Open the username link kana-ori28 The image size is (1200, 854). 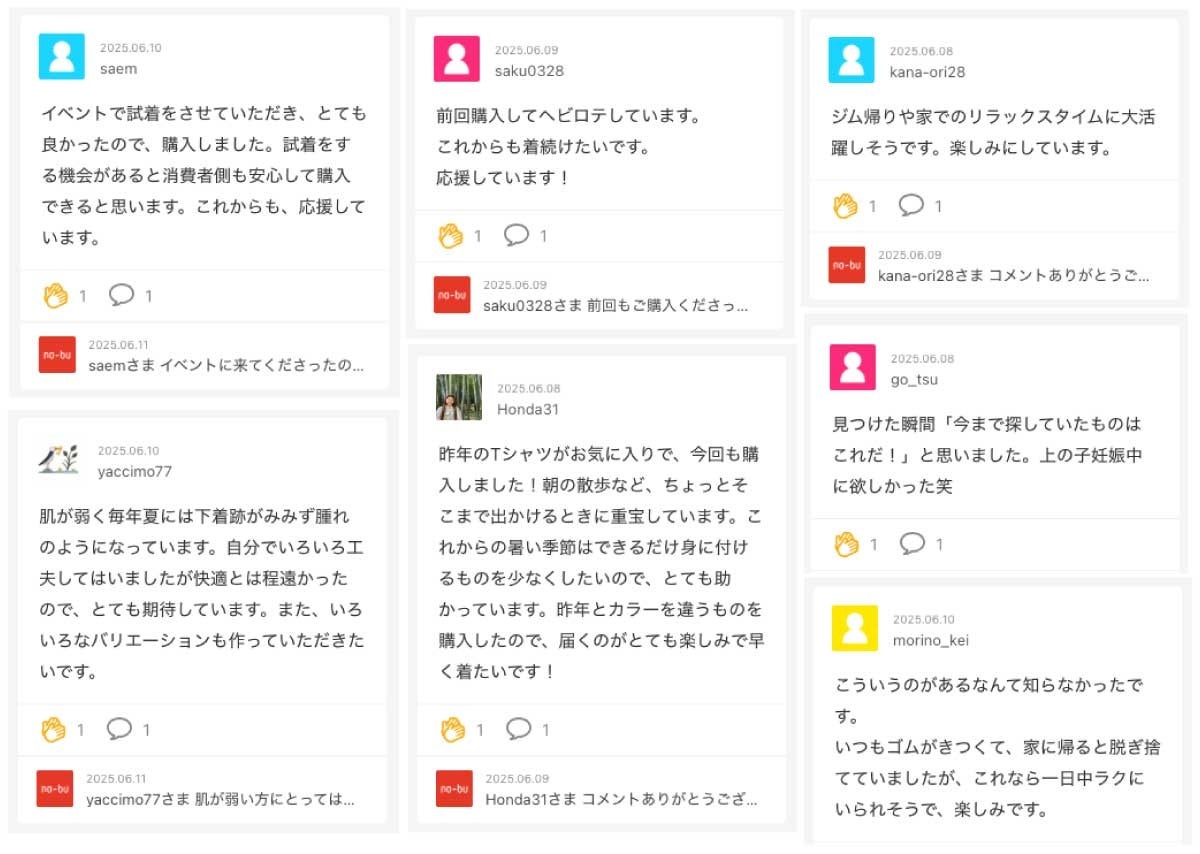pyautogui.click(x=927, y=72)
